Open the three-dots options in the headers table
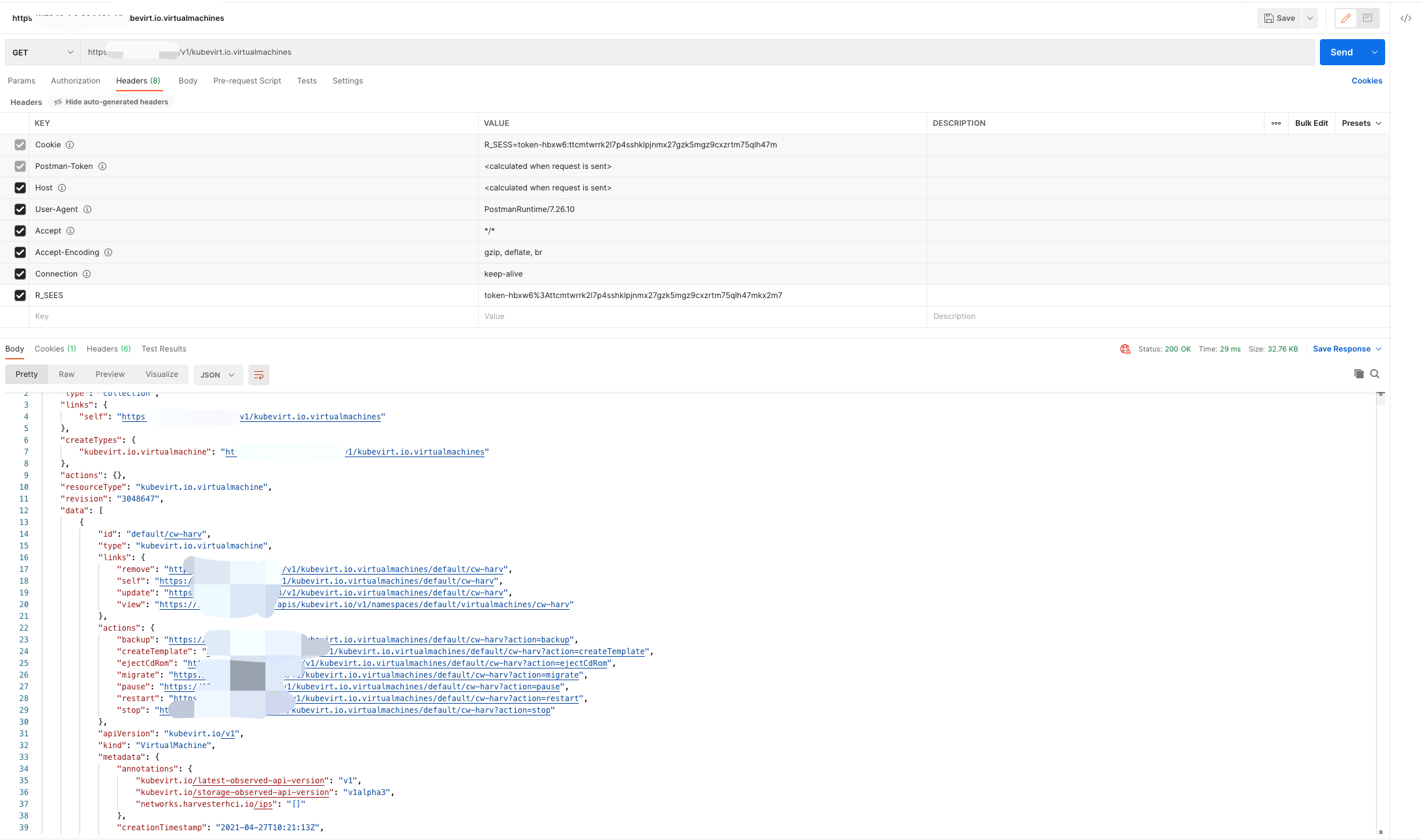1421x840 pixels. 1276,123
